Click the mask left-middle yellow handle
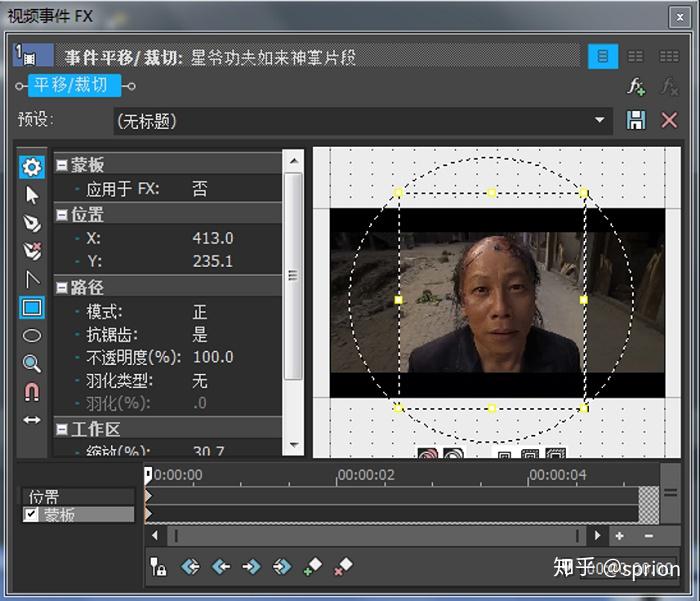Screen dimensions: 700x601 coord(398,300)
